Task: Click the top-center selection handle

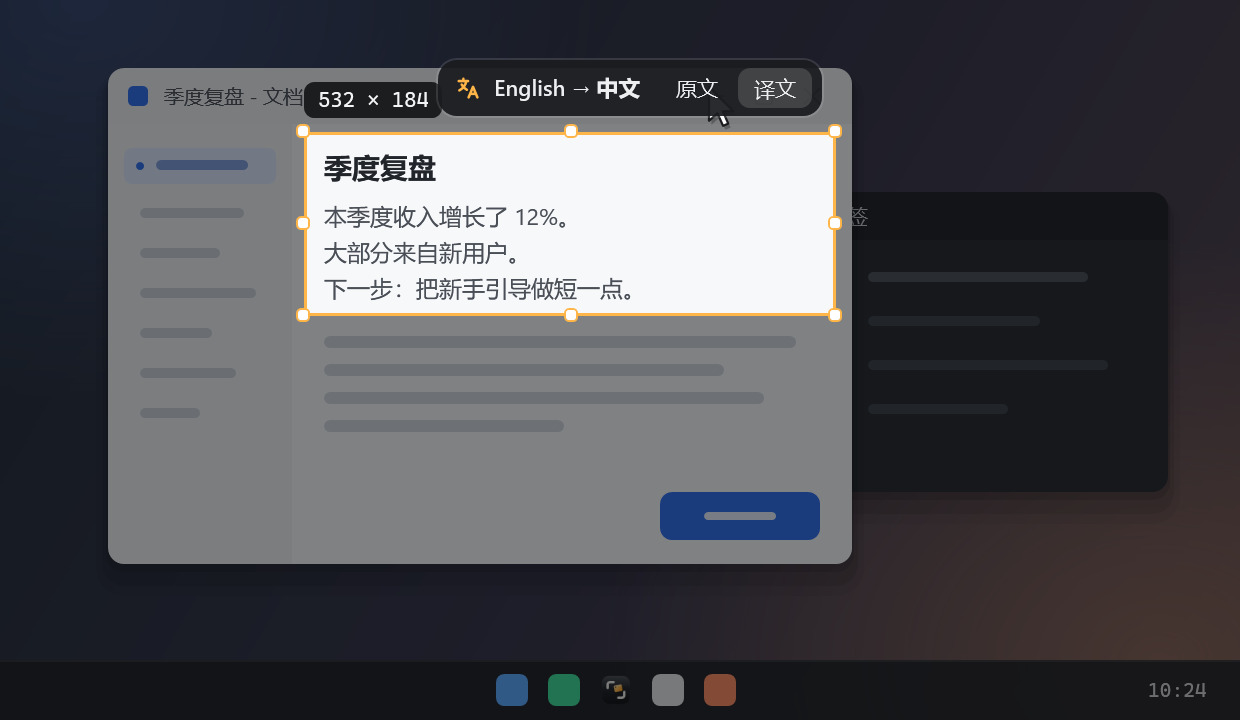Action: pyautogui.click(x=571, y=131)
